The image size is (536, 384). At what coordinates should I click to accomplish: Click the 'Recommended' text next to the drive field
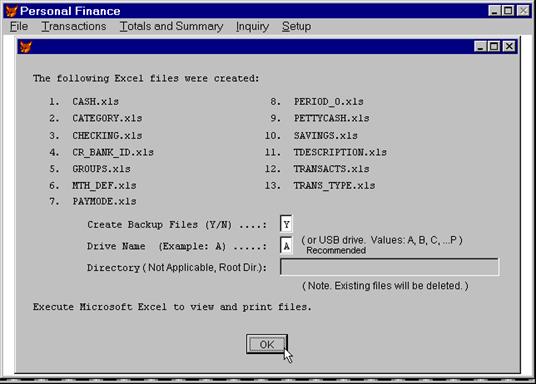point(336,251)
